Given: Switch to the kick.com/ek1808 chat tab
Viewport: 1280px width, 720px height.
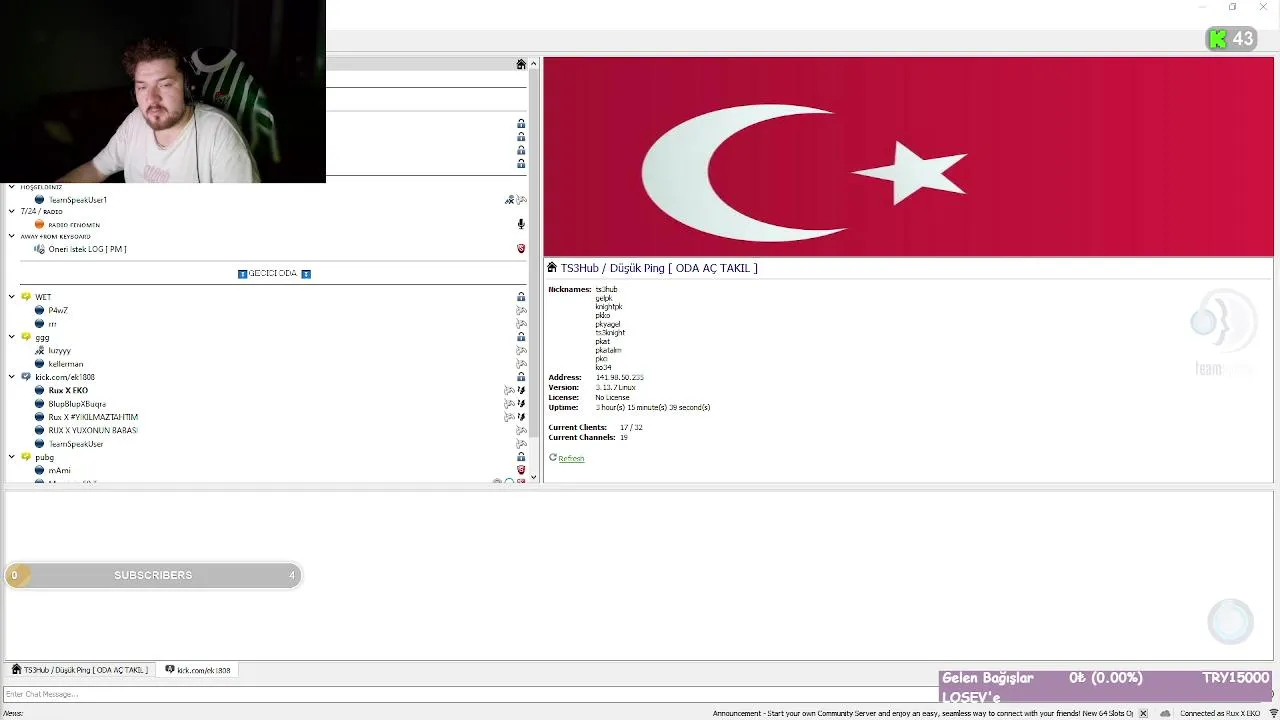Looking at the screenshot, I should pos(198,670).
